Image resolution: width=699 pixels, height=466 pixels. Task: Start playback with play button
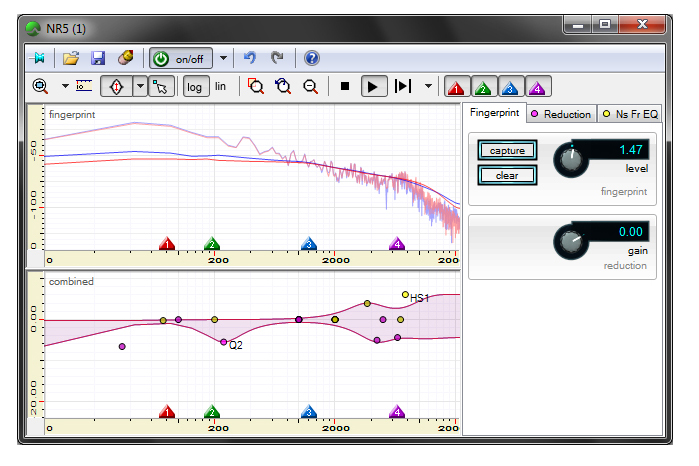pos(374,87)
